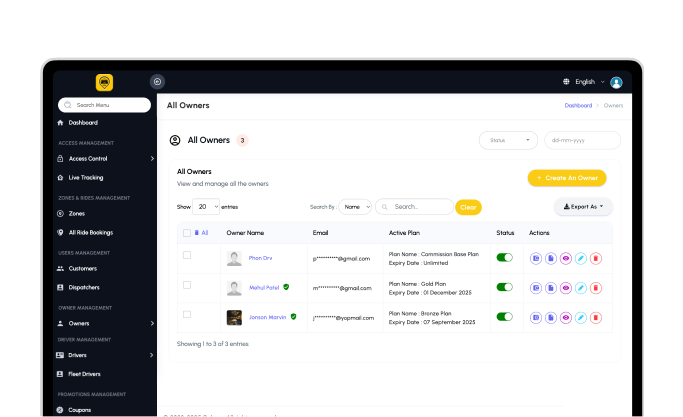Image resolution: width=683 pixels, height=417 pixels.
Task: Open the user profile avatar menu
Action: [x=616, y=82]
